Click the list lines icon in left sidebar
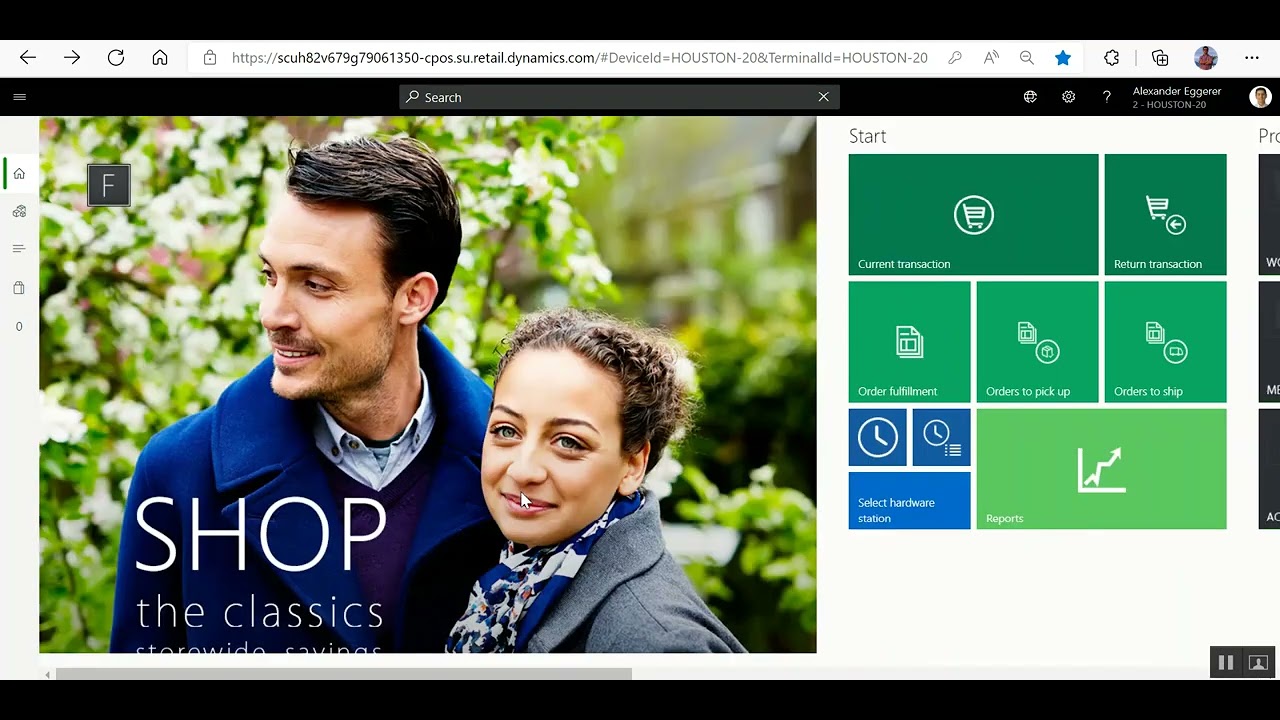Screen dimensions: 1280x720 pyautogui.click(x=19, y=248)
